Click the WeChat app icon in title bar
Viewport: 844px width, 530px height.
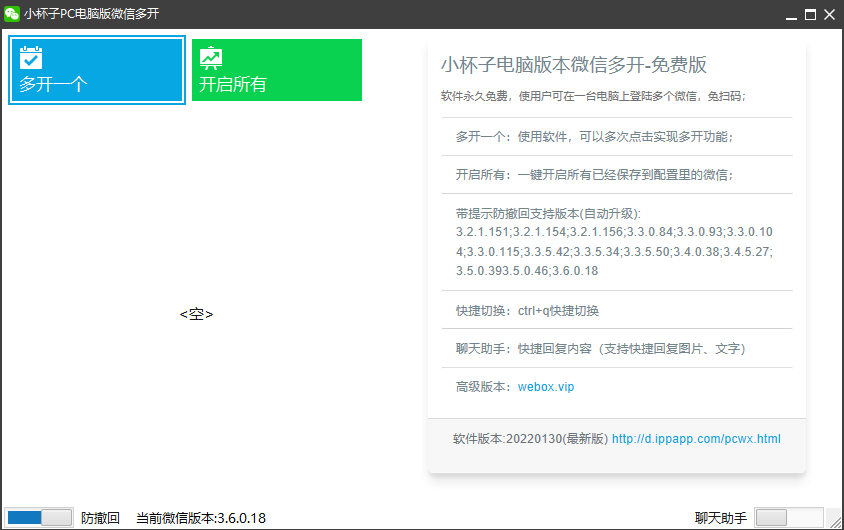coord(11,13)
